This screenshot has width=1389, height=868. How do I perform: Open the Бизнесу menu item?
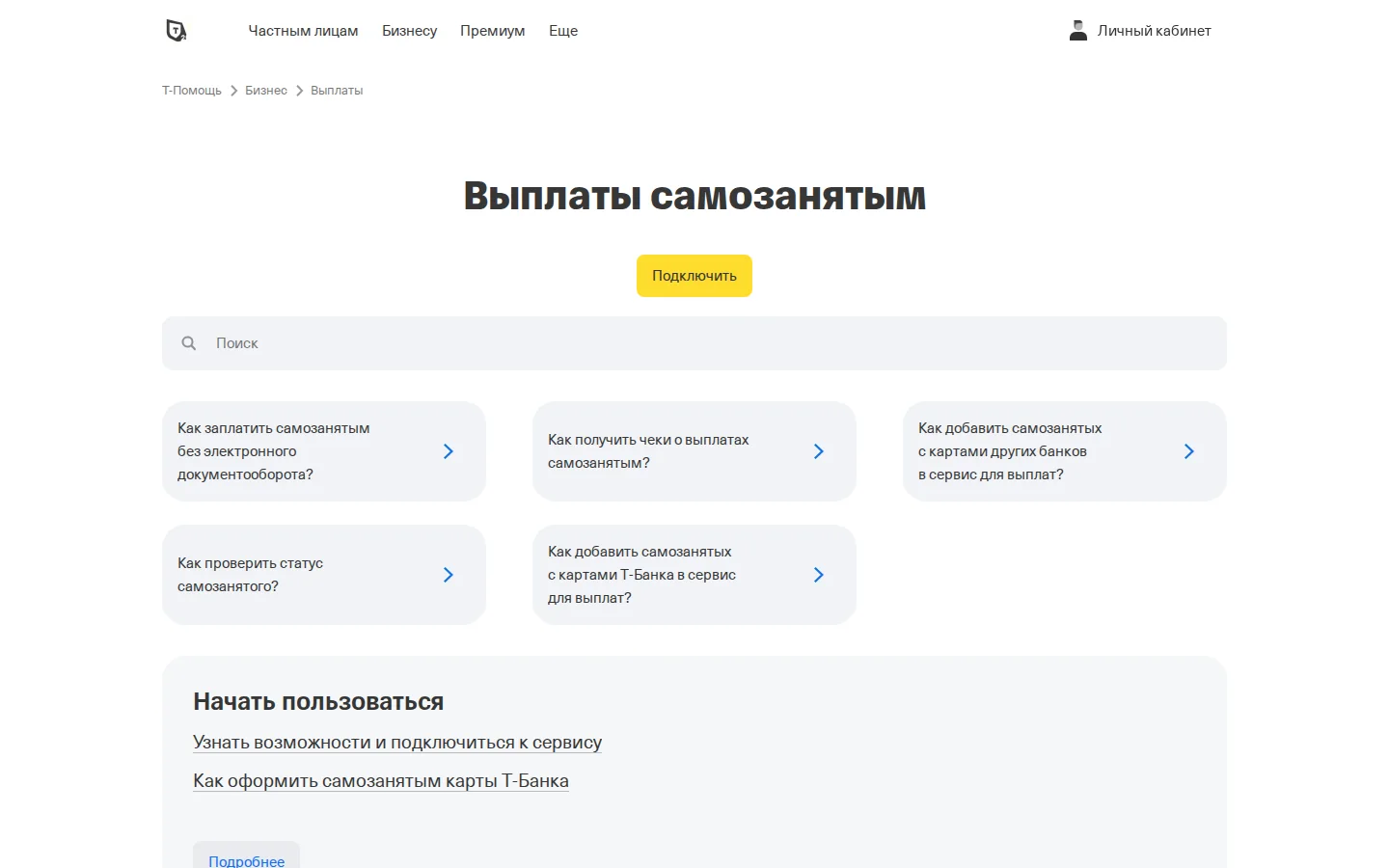tap(409, 31)
